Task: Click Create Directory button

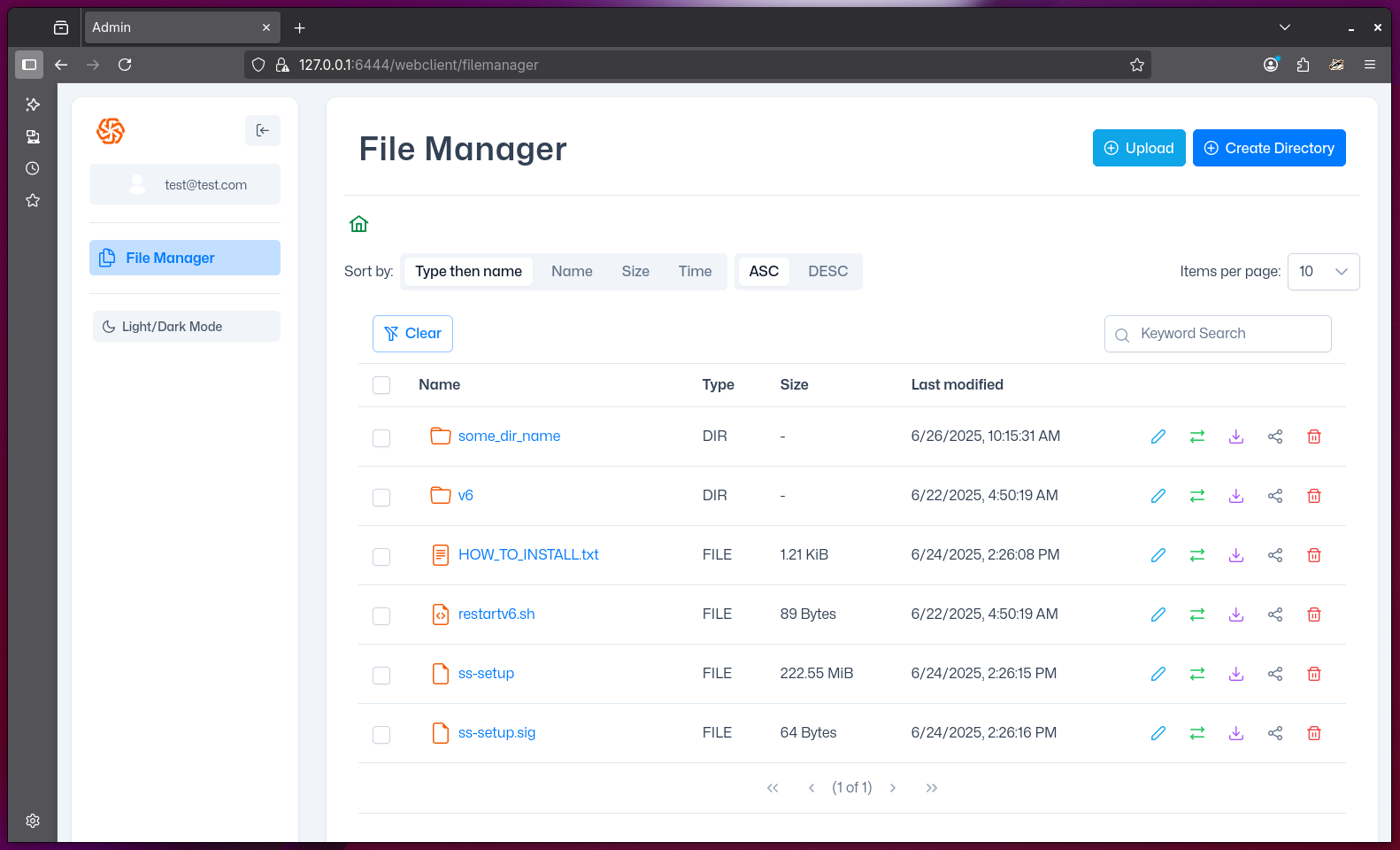Action: click(x=1269, y=148)
